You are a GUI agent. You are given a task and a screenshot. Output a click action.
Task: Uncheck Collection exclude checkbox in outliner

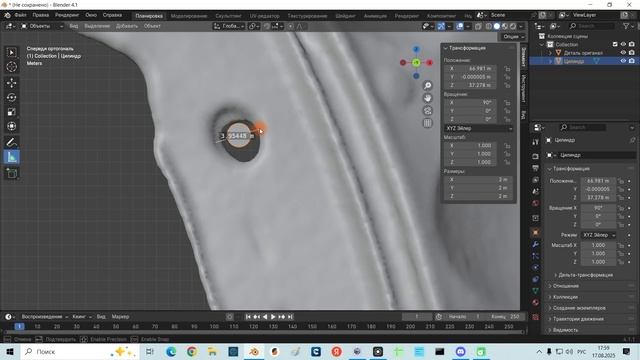tap(615, 44)
